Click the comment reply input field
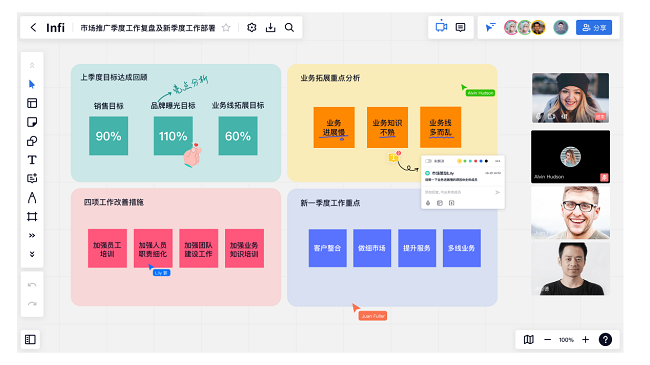The image size is (650, 365). (458, 192)
